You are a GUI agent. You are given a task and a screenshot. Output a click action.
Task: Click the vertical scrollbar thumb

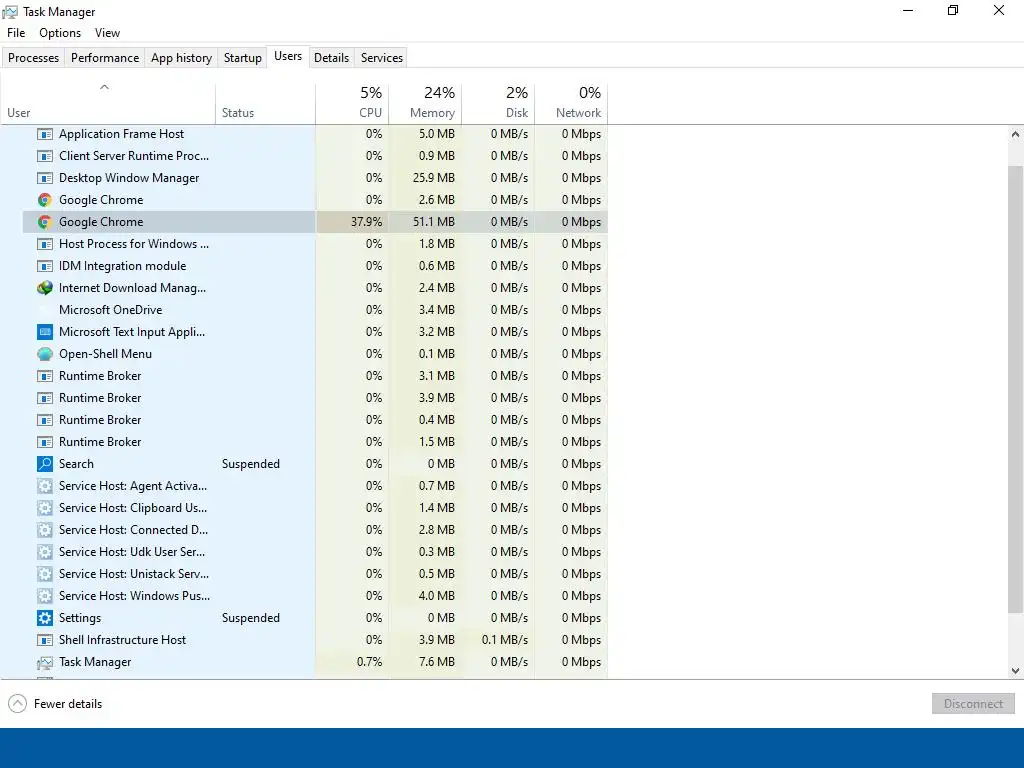click(x=1015, y=389)
